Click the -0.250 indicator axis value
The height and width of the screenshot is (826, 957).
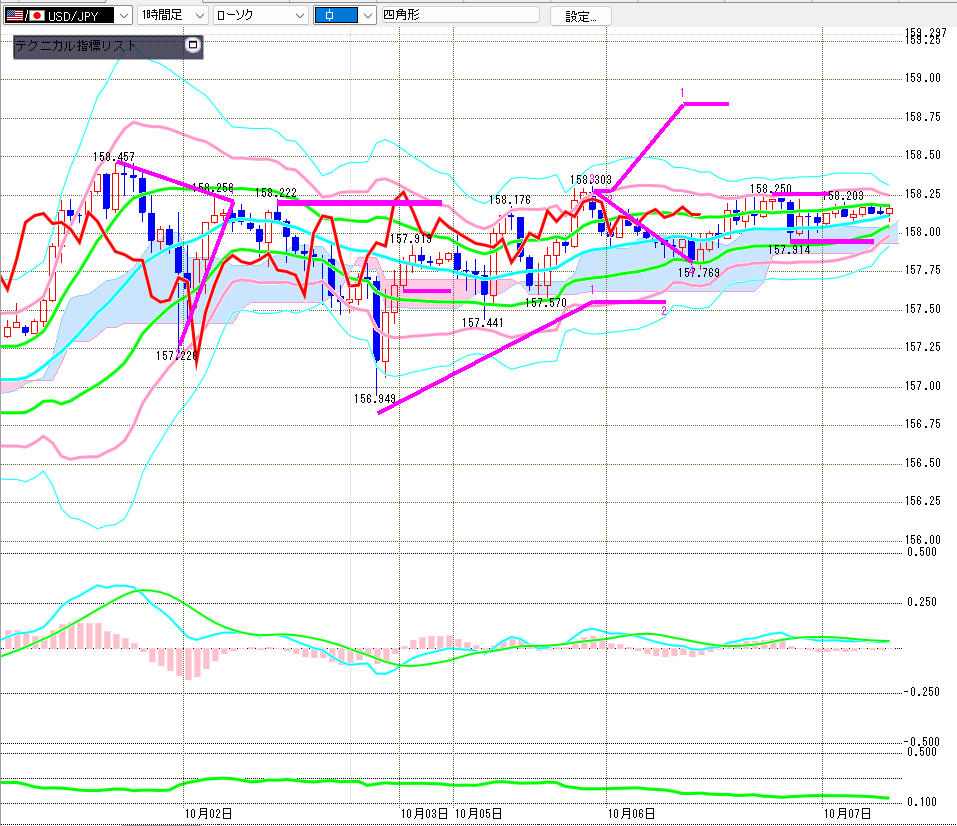921,692
